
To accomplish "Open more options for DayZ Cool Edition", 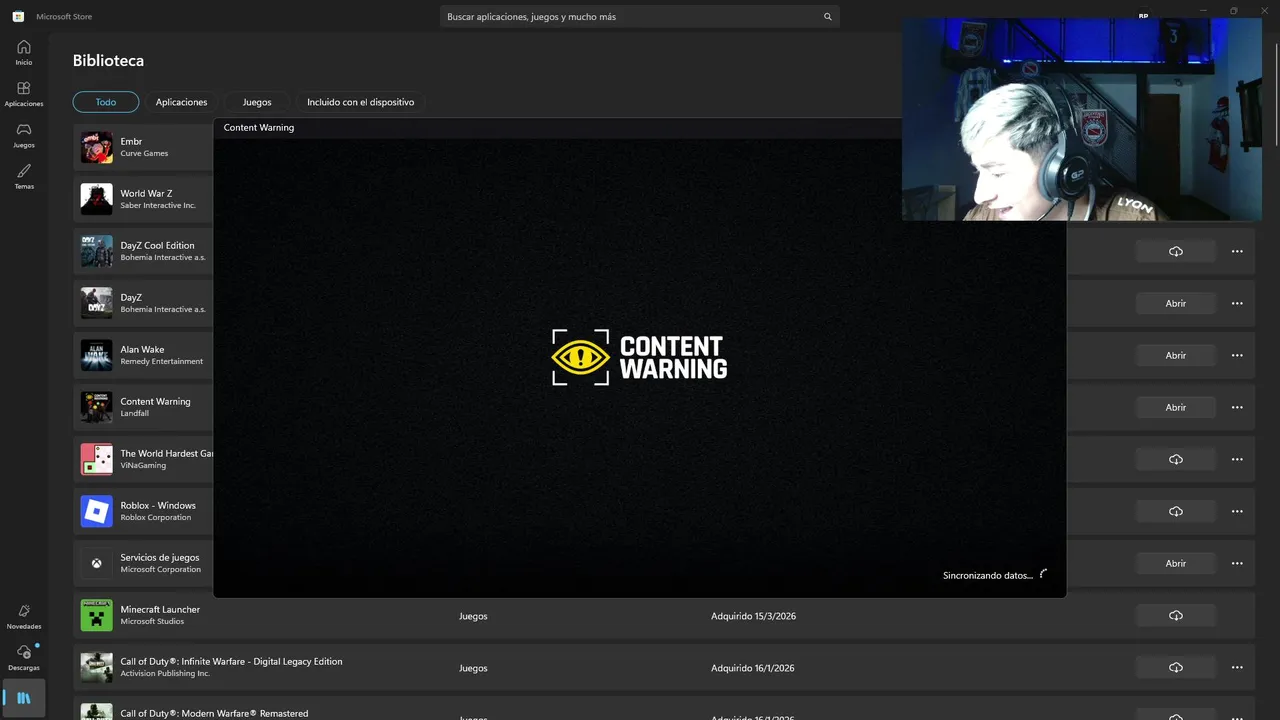I will pyautogui.click(x=1237, y=251).
